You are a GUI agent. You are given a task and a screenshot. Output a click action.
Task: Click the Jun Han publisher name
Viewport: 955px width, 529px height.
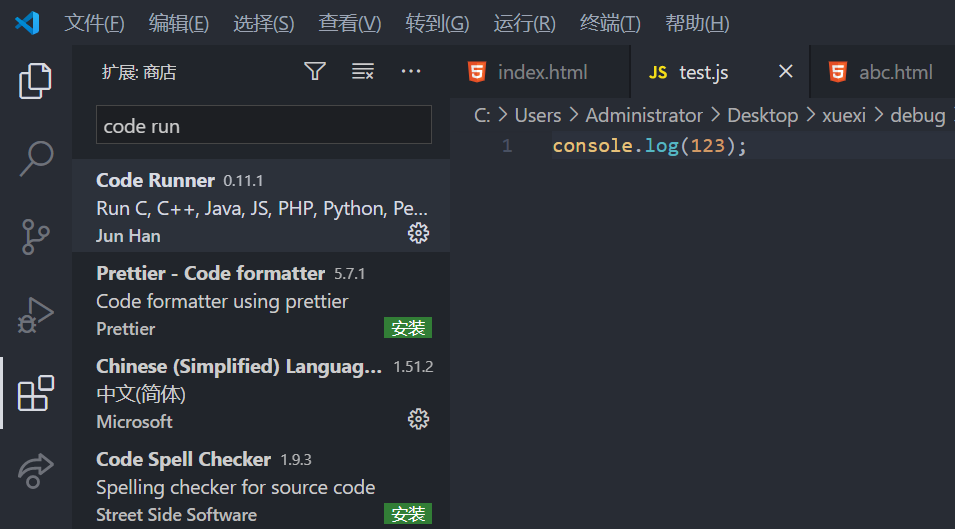tap(128, 236)
